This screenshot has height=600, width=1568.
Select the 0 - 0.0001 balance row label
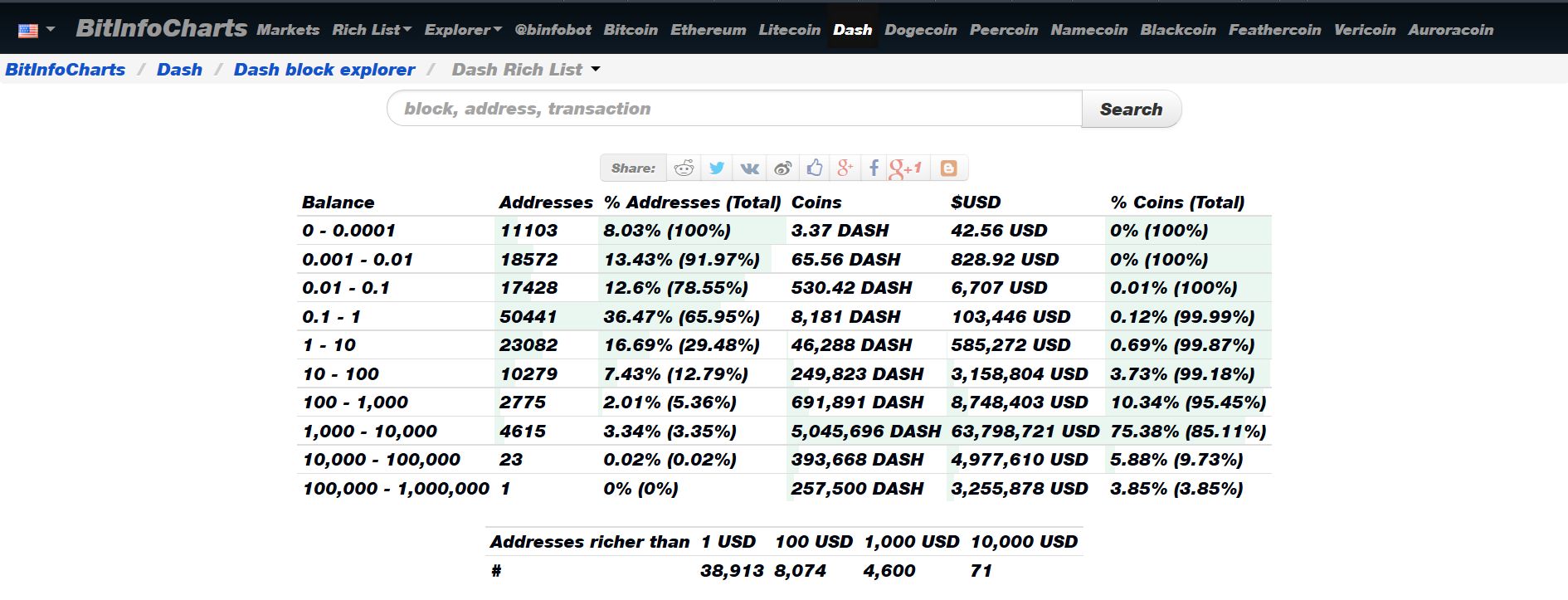coord(348,231)
